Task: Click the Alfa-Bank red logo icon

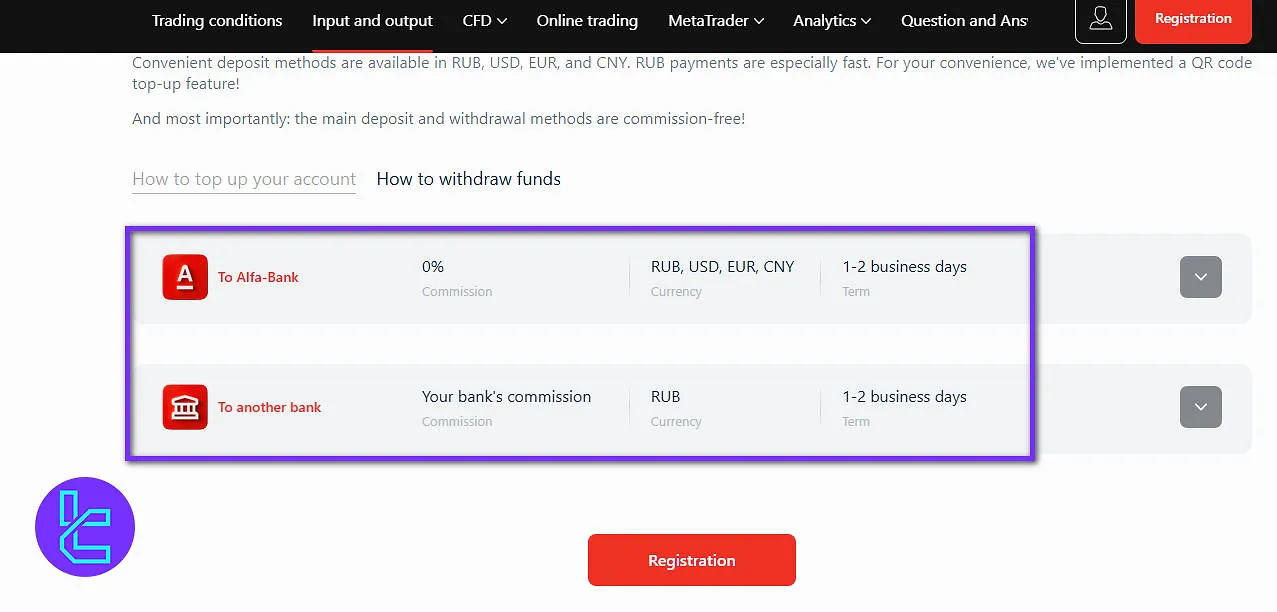Action: coord(185,277)
